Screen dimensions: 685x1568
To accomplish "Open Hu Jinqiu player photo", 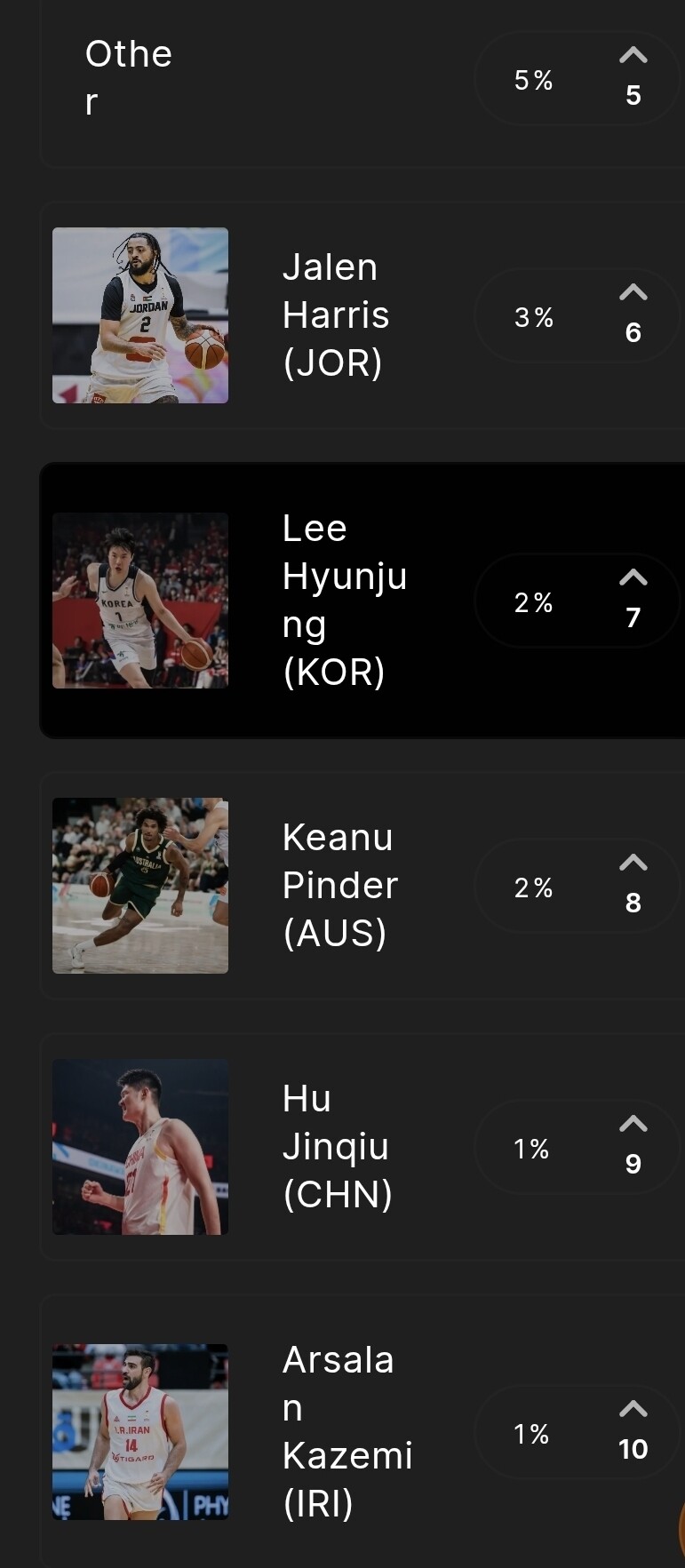I will [x=140, y=1147].
